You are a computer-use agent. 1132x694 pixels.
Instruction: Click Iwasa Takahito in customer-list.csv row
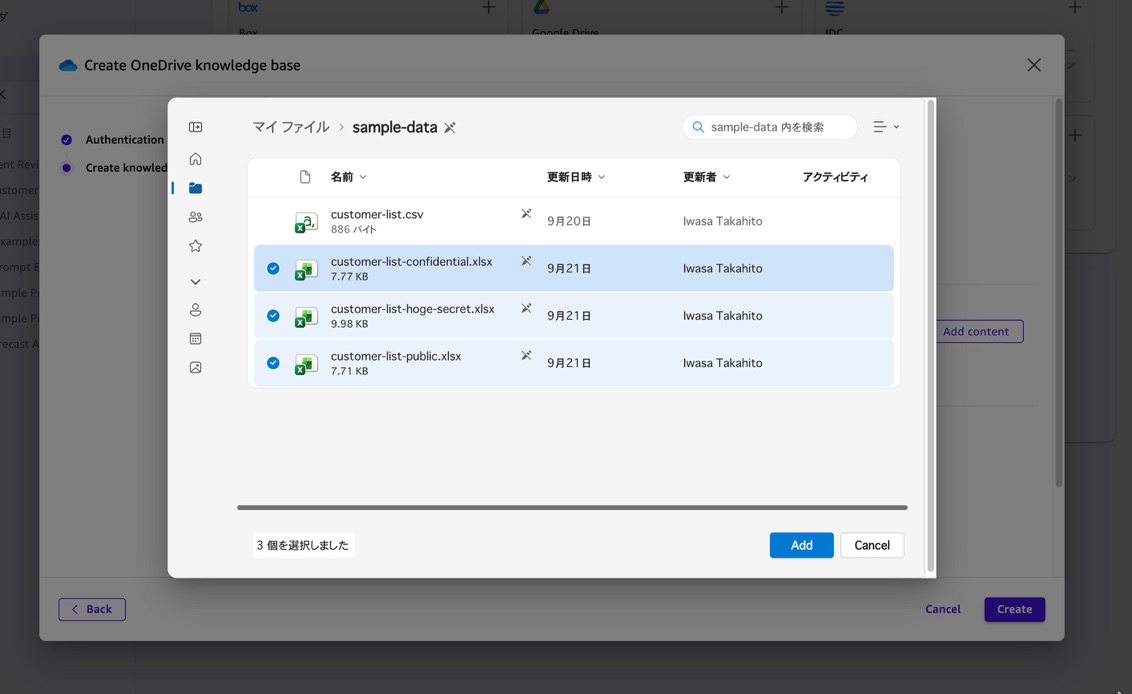(x=723, y=221)
